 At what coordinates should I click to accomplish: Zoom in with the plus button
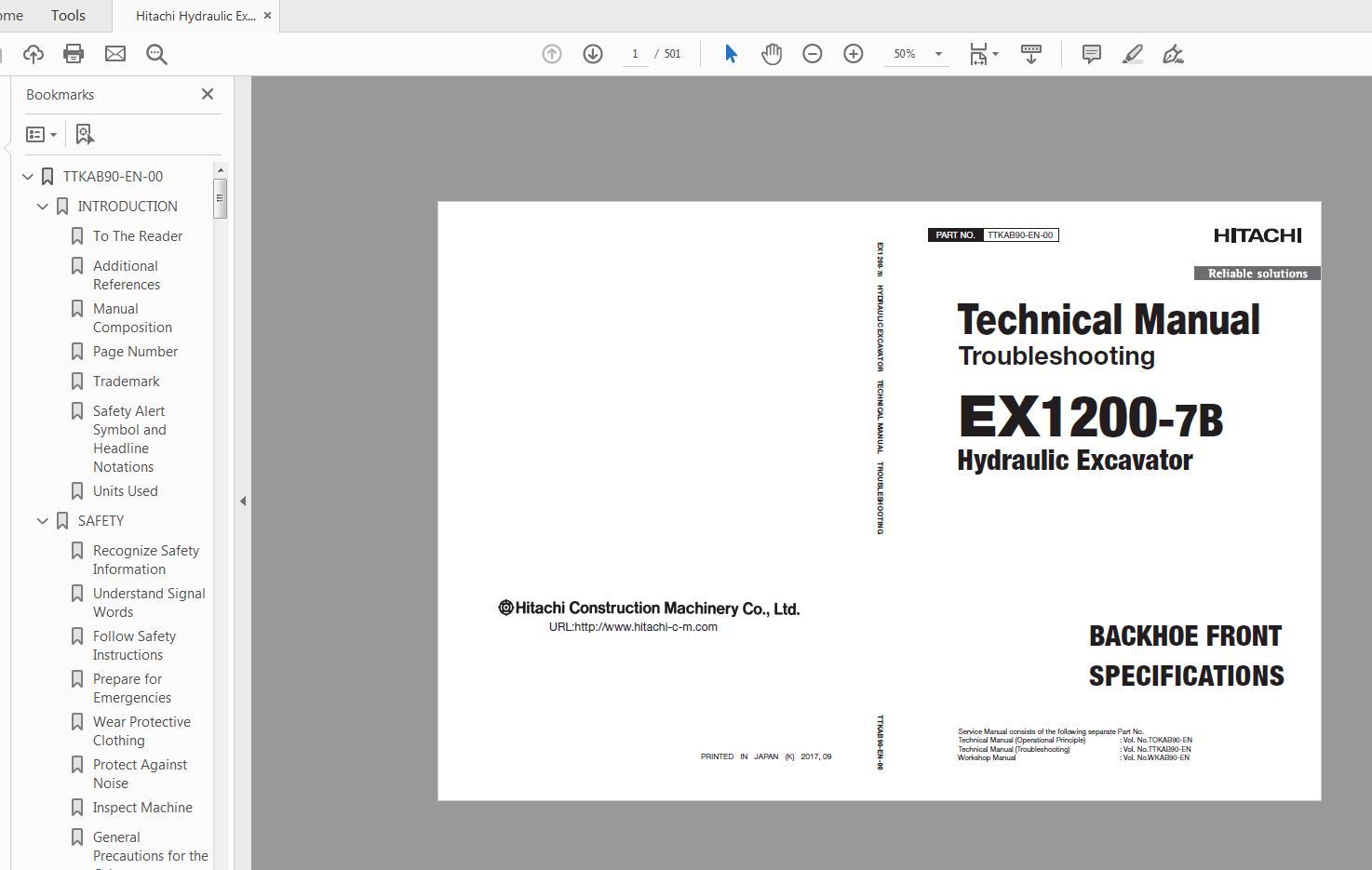click(x=854, y=54)
